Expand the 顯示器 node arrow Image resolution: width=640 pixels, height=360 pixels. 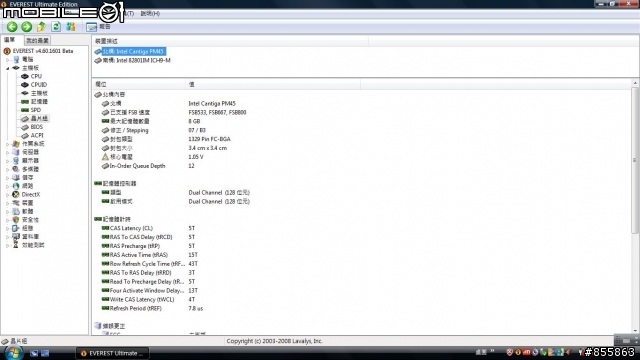click(7, 161)
